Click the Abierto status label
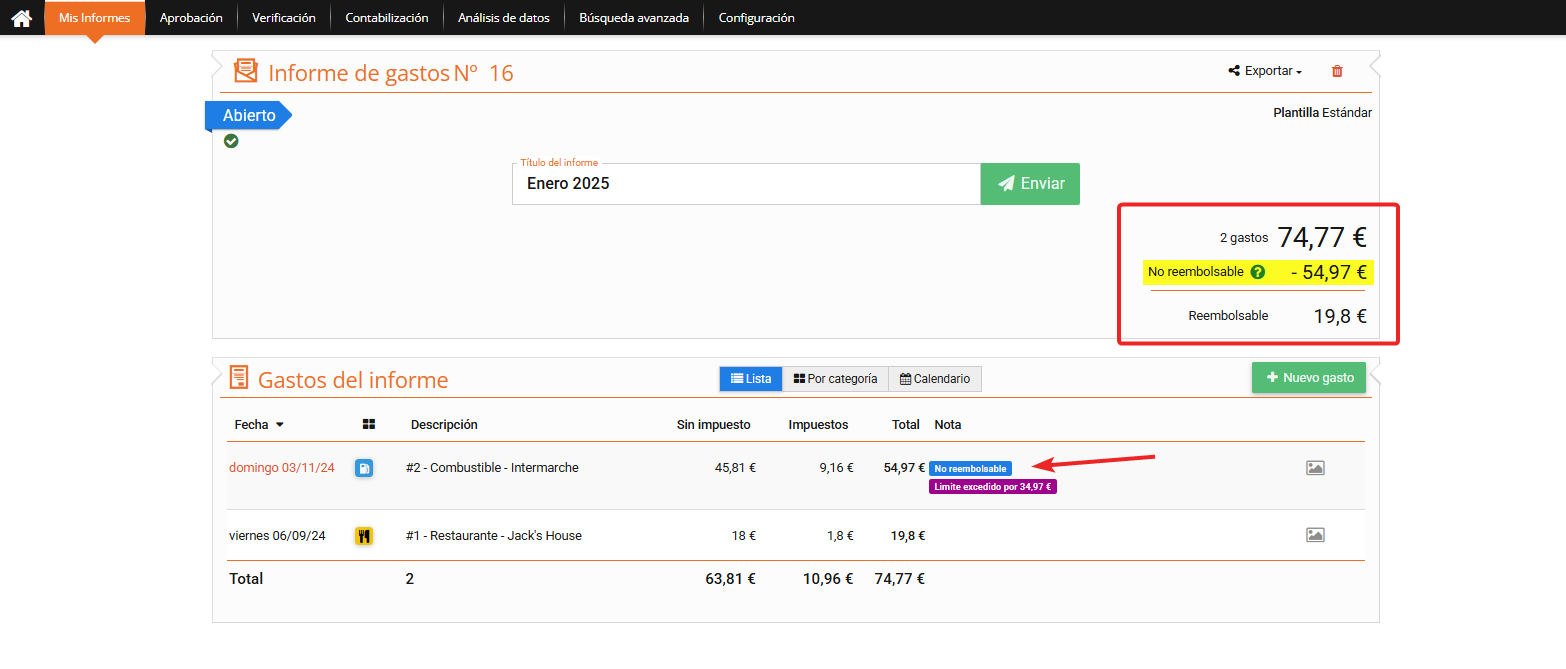 click(249, 116)
